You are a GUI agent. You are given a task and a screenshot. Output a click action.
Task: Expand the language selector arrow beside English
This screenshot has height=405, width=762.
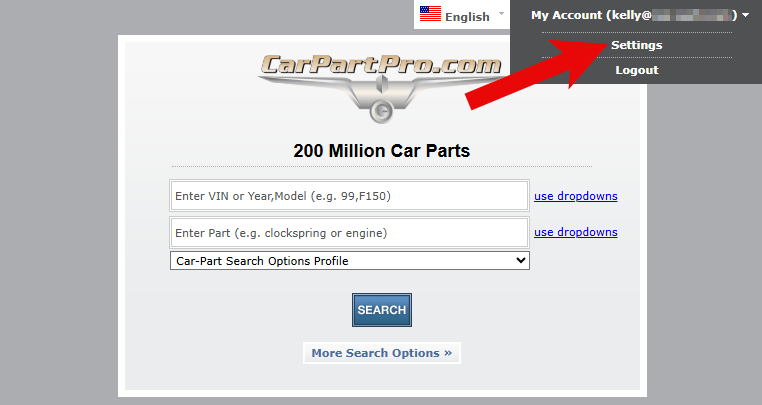pyautogui.click(x=501, y=14)
